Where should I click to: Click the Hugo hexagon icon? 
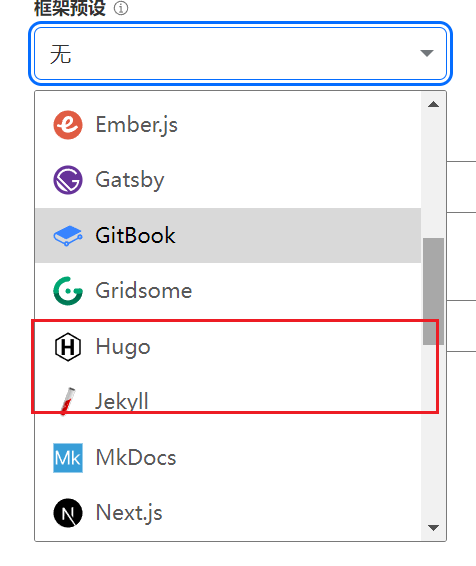[68, 347]
